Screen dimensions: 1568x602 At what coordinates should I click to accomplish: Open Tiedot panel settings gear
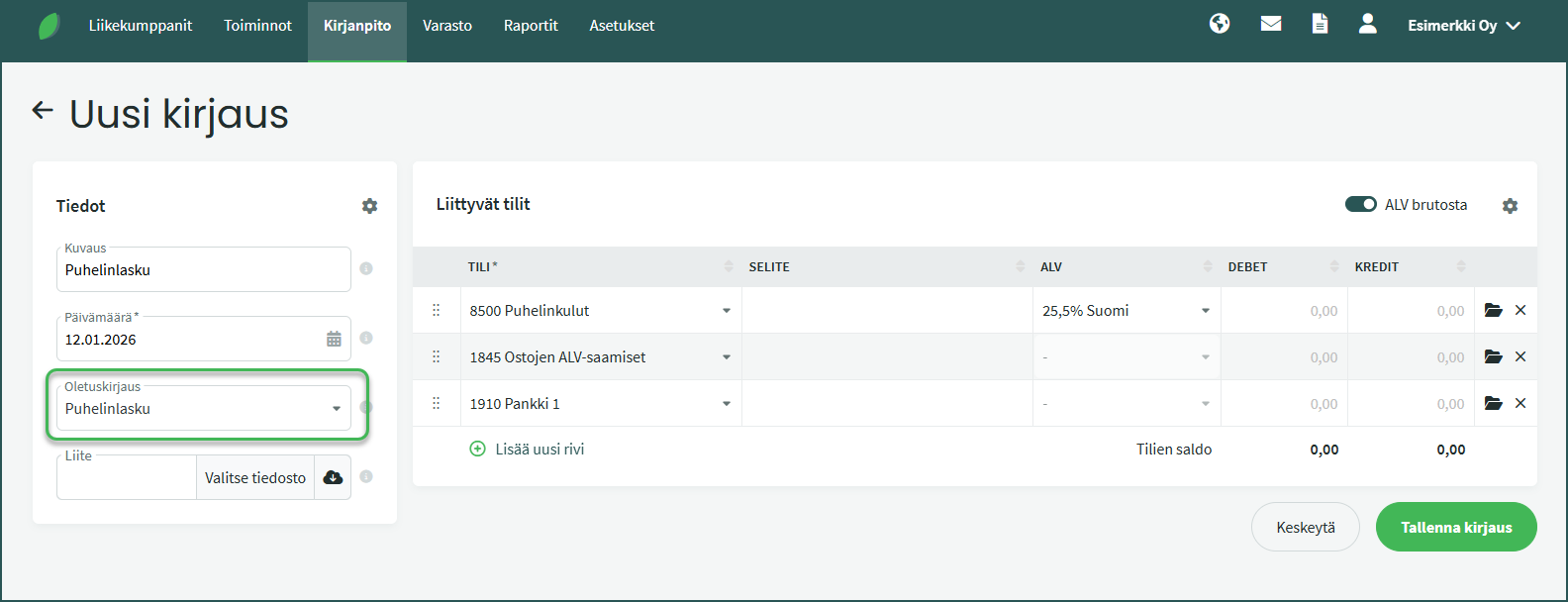[x=369, y=206]
